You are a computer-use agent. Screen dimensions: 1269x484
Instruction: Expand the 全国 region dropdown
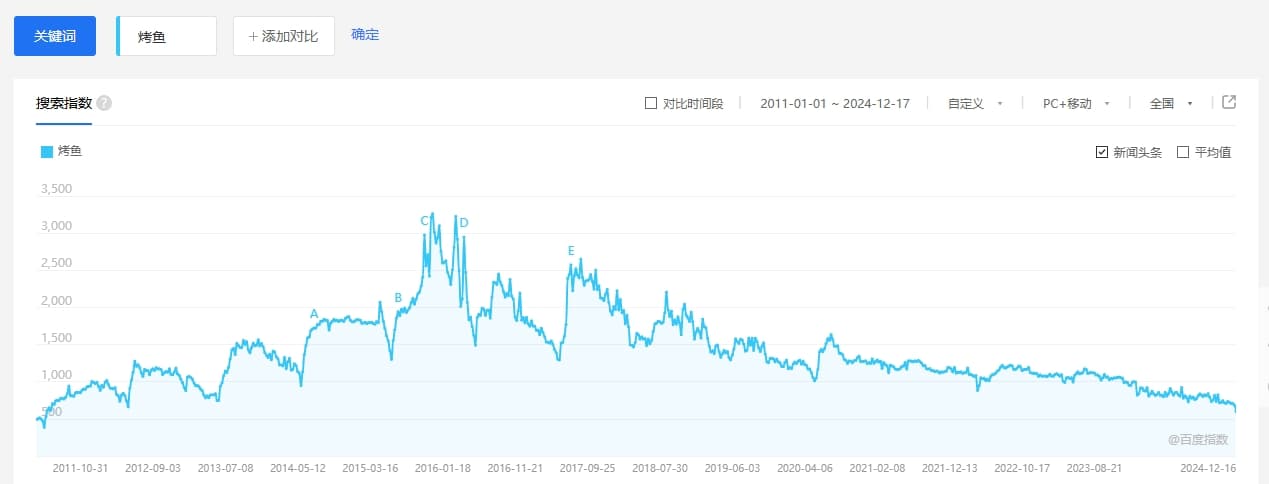(x=1171, y=103)
